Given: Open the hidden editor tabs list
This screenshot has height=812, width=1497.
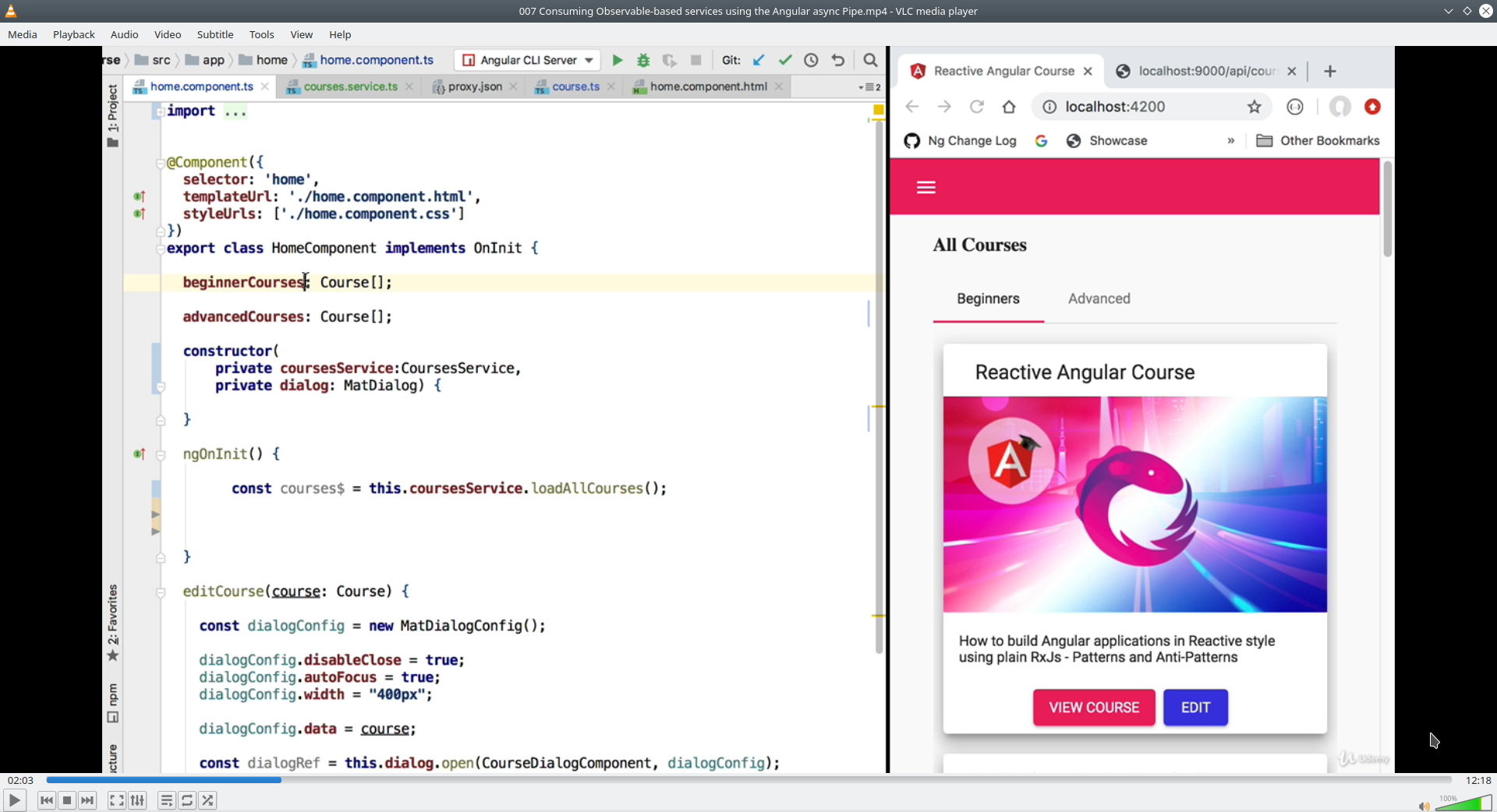Looking at the screenshot, I should (x=869, y=87).
